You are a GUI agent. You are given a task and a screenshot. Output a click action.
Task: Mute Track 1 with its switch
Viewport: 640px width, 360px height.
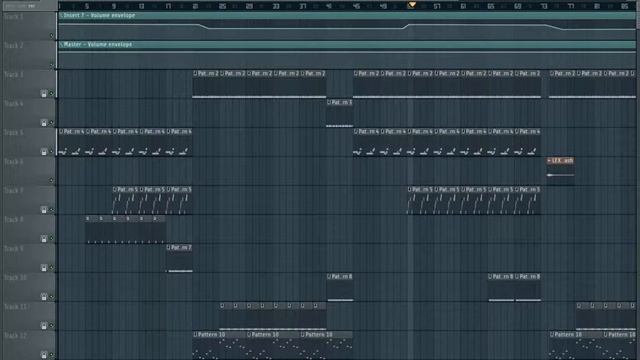click(x=51, y=36)
